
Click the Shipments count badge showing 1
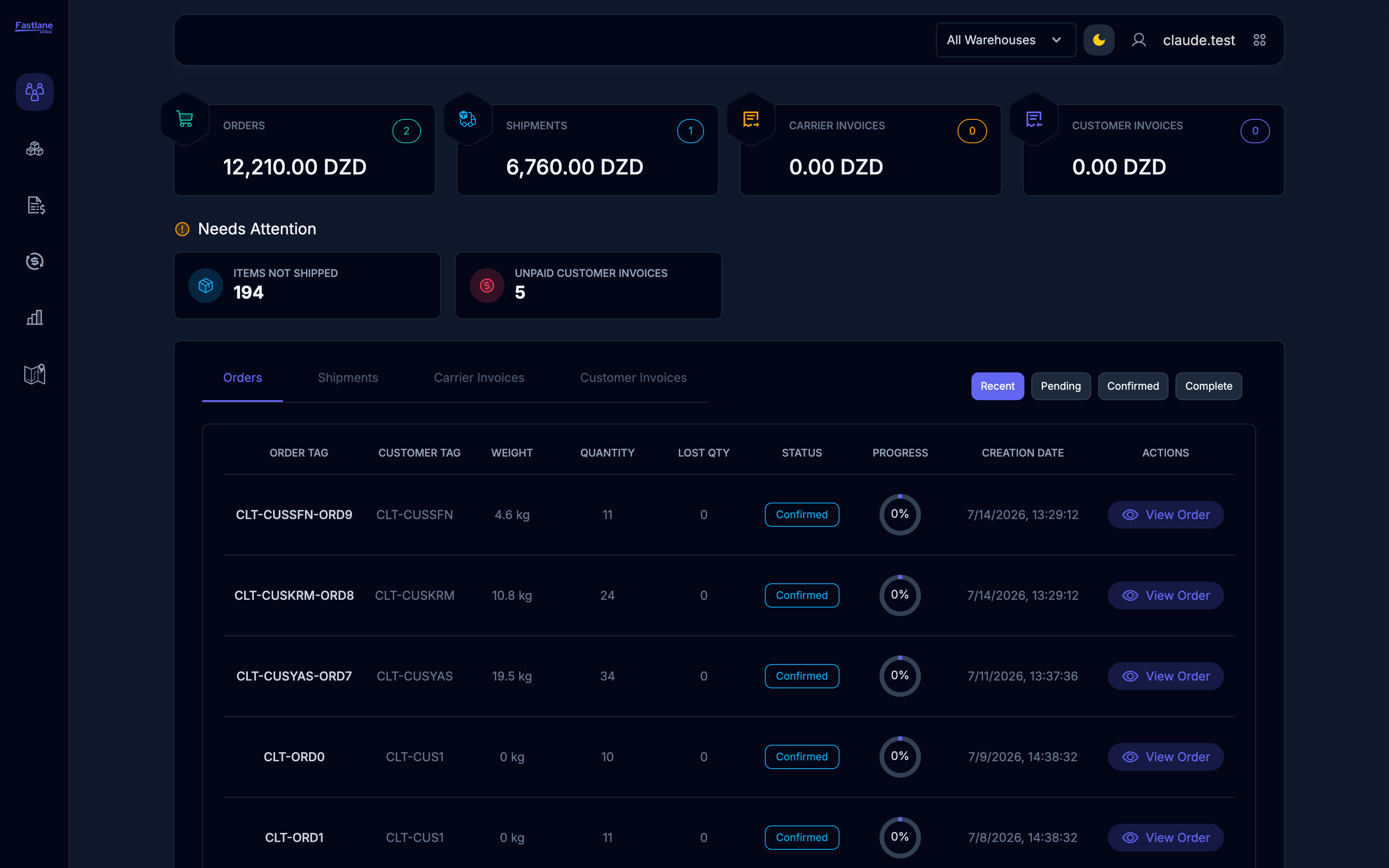(691, 131)
